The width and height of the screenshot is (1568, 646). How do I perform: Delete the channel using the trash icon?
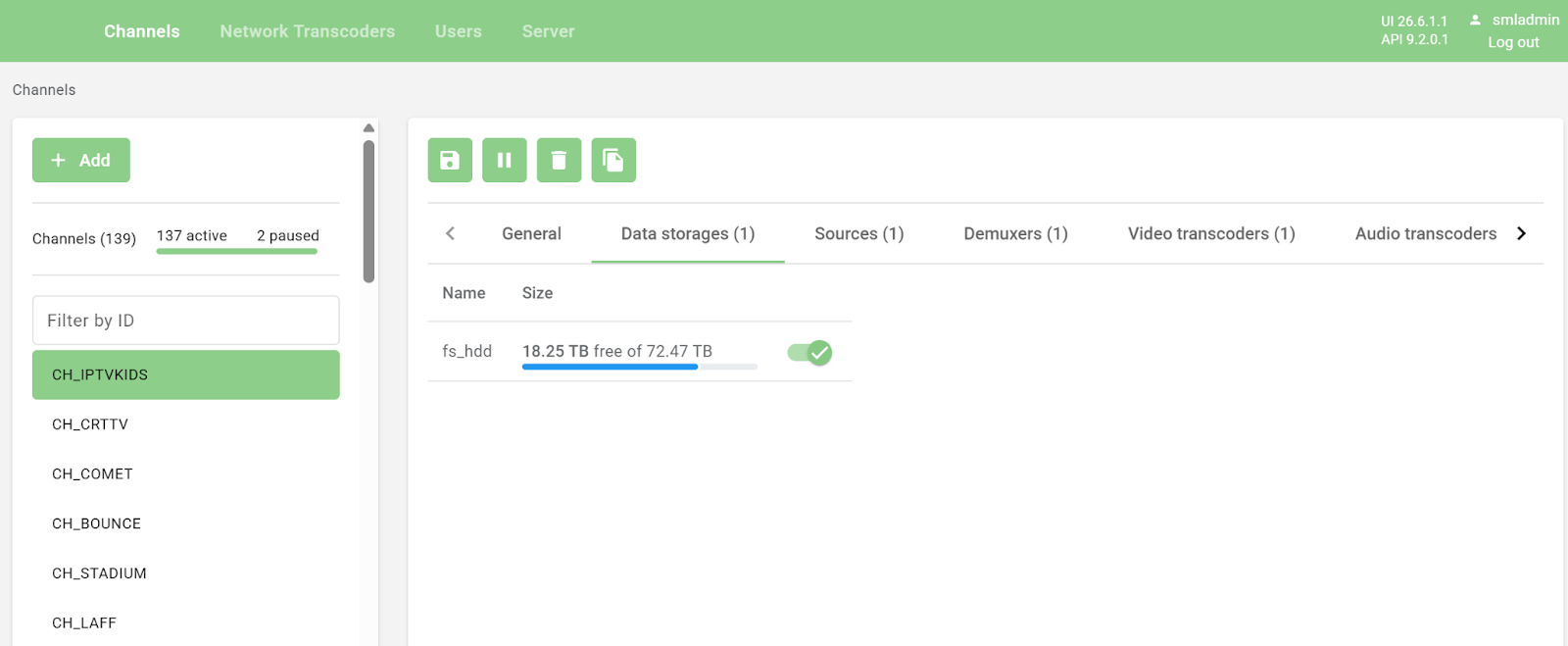click(x=559, y=160)
